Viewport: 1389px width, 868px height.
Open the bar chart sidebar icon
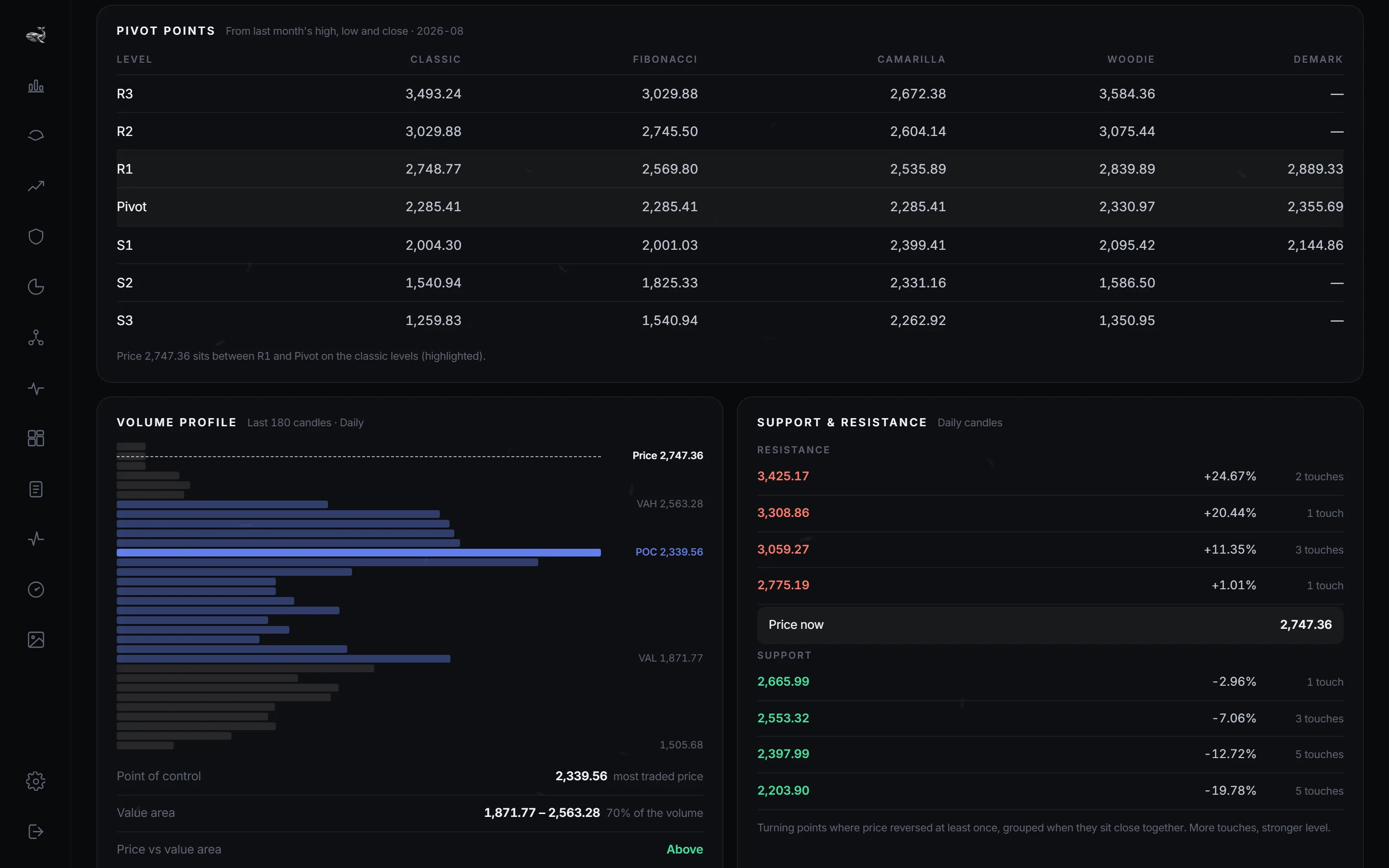(36, 85)
